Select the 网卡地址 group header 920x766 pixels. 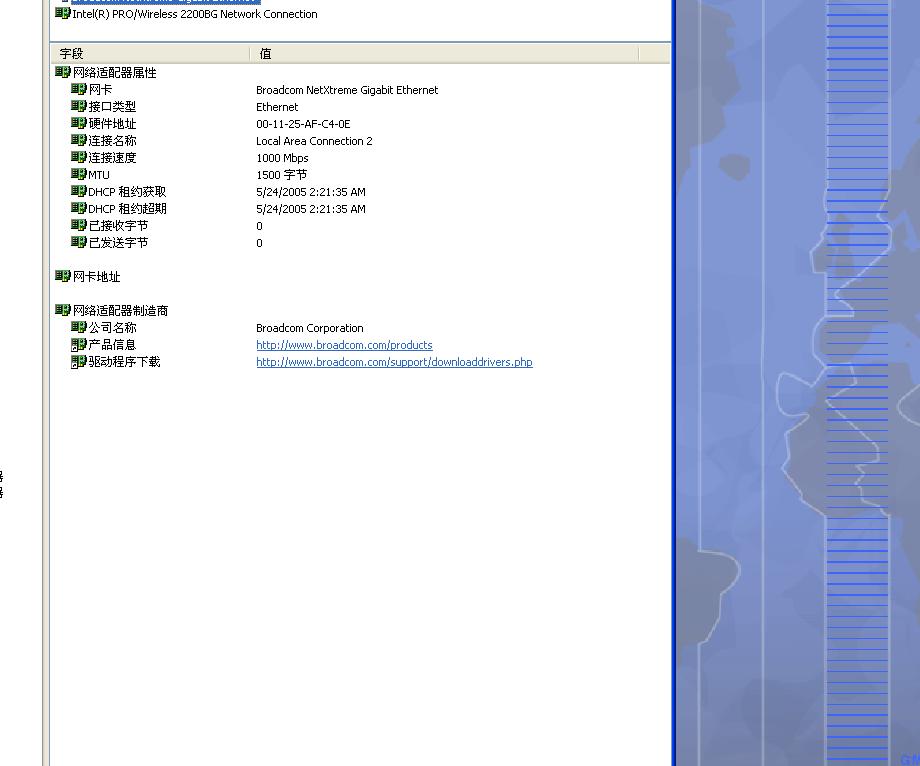[96, 277]
